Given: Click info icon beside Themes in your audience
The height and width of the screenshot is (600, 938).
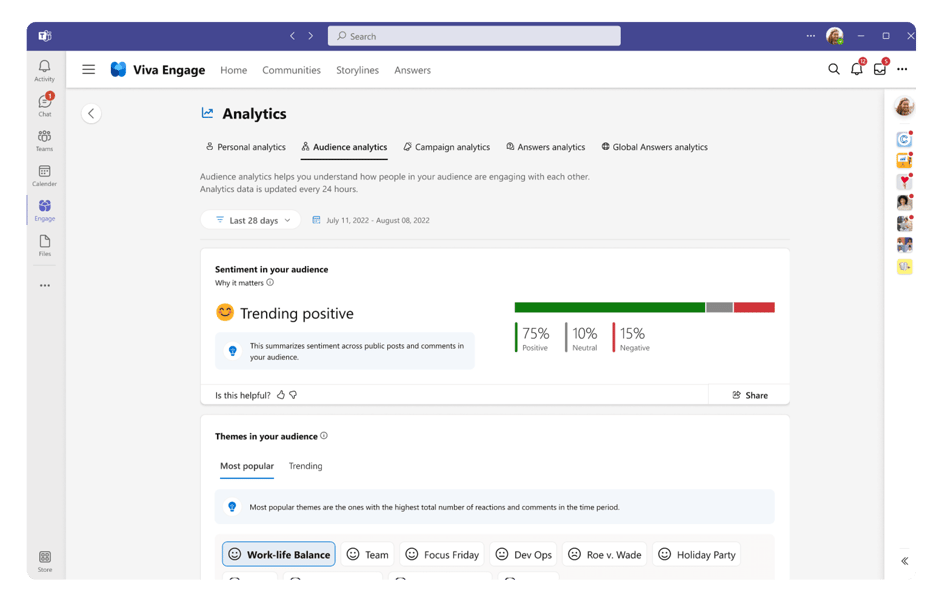Looking at the screenshot, I should [x=324, y=435].
